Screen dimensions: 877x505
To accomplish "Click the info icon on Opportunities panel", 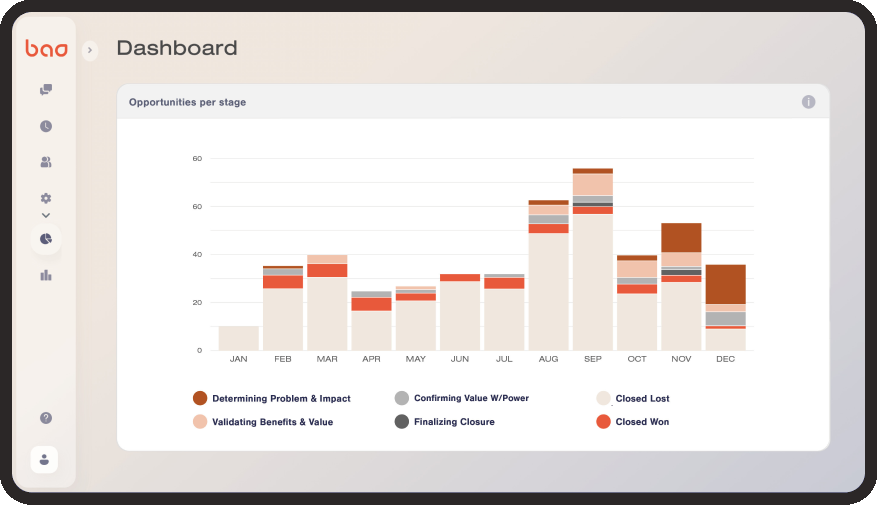I will pyautogui.click(x=808, y=102).
